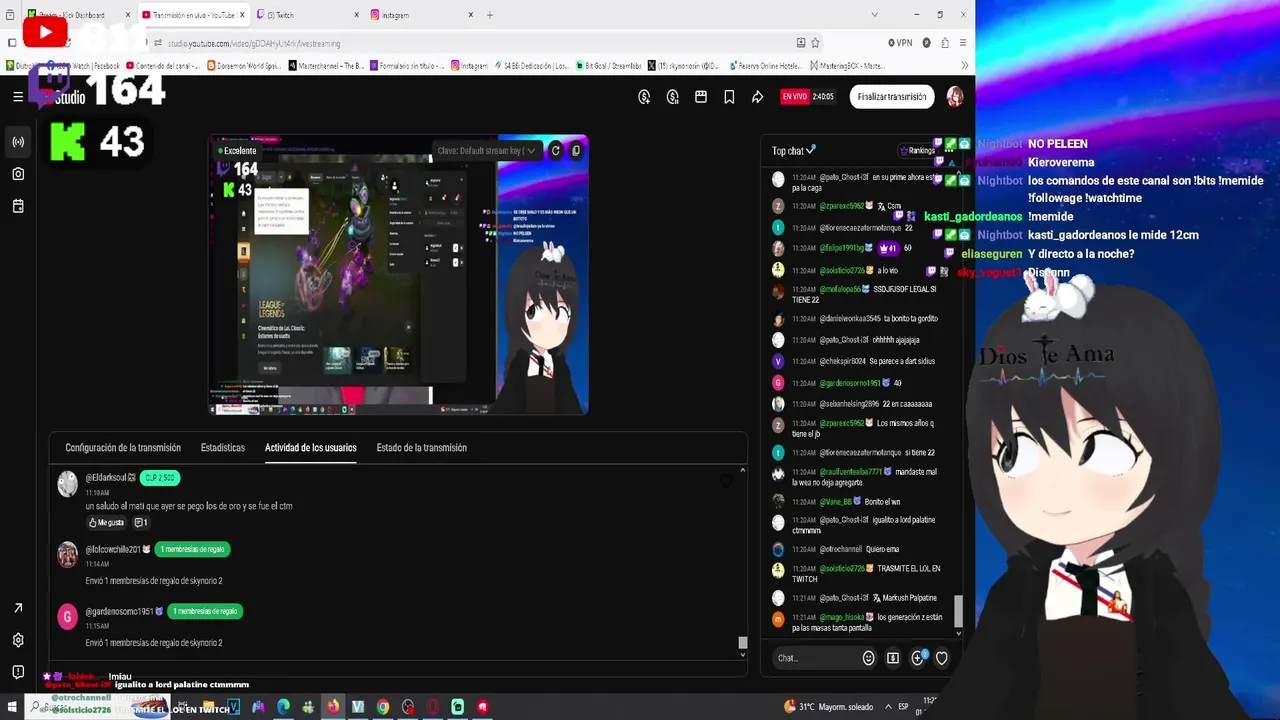This screenshot has height=720, width=1280.
Task: Click the first monetization dollar icon
Action: pyautogui.click(x=644, y=97)
